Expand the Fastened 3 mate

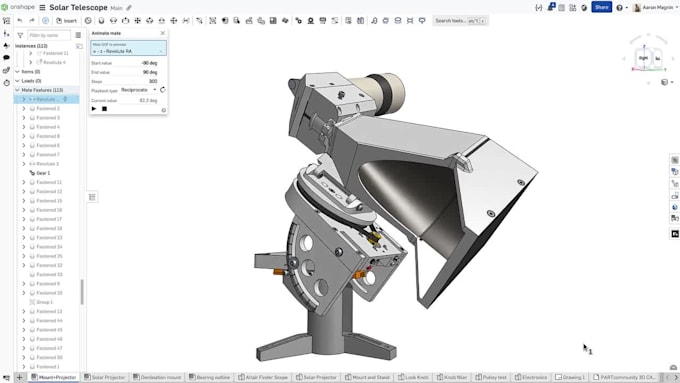coord(24,118)
